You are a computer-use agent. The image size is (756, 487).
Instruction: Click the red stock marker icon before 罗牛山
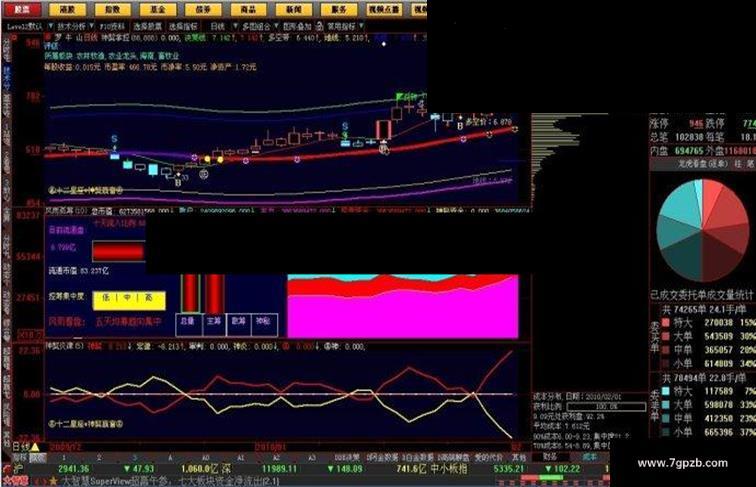(x=48, y=37)
